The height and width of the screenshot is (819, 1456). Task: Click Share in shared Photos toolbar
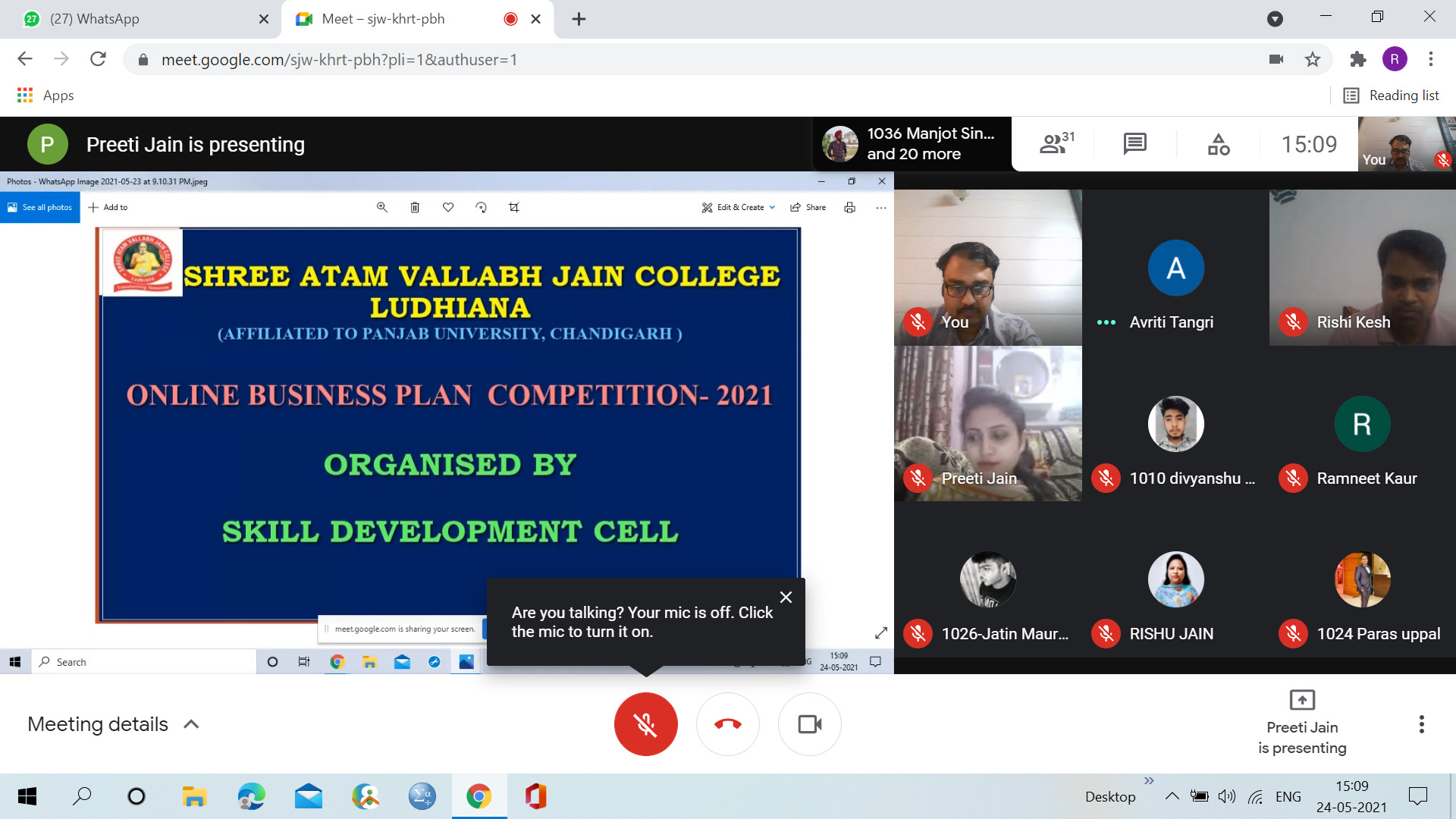pos(808,207)
